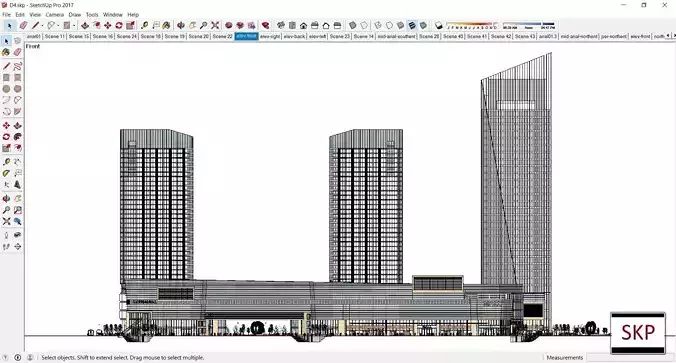
Task: Select the Rectangle shape tool in the top toolbar
Action: tap(67, 25)
